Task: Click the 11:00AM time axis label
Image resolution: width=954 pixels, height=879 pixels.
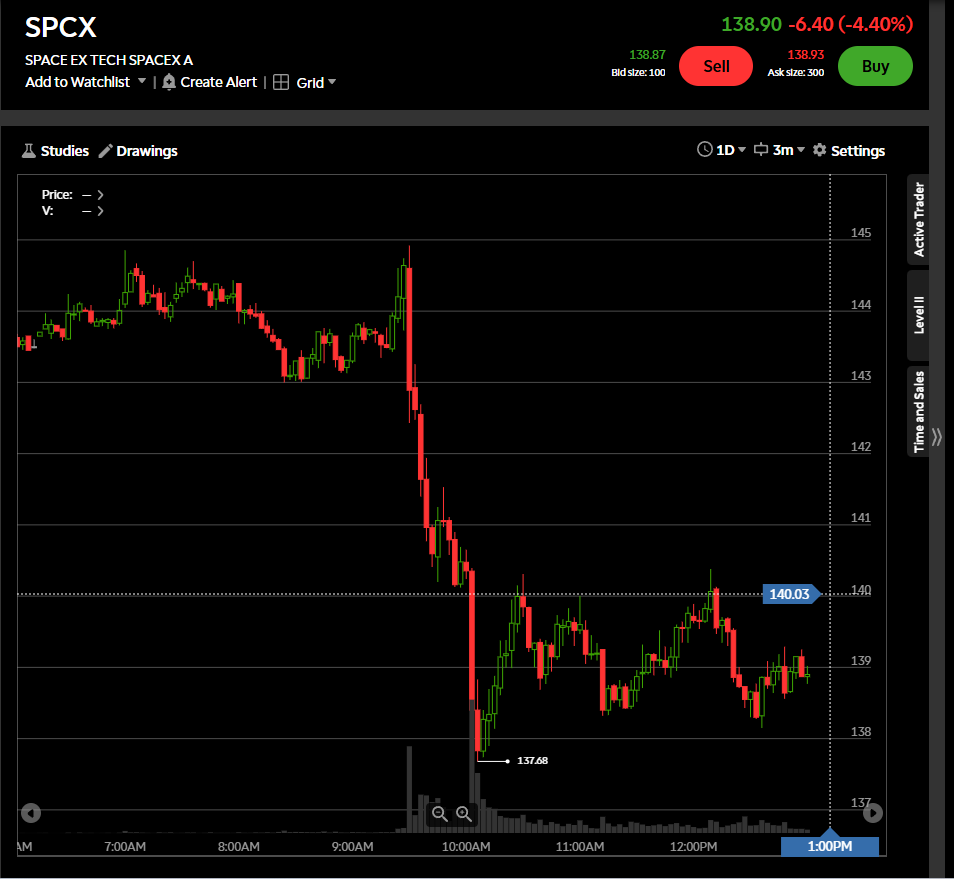Action: click(580, 846)
